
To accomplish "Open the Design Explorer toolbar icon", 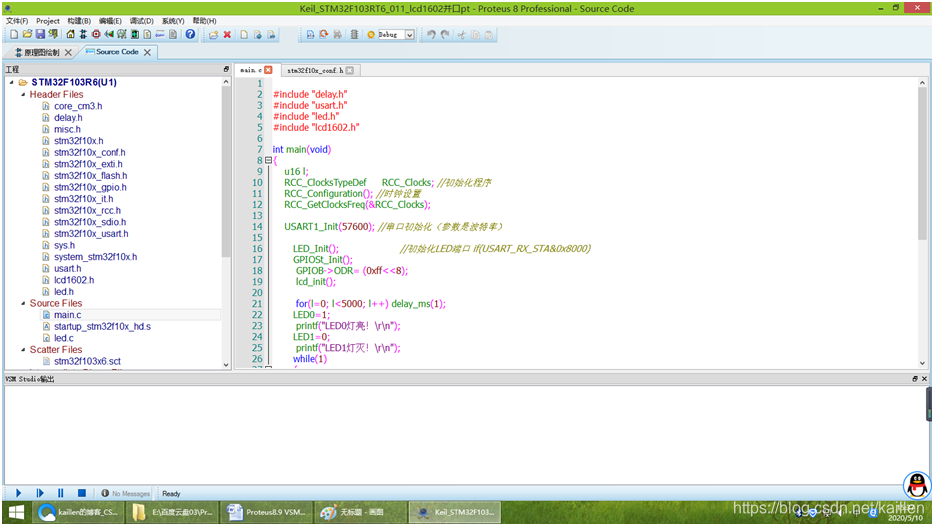I will coord(135,35).
